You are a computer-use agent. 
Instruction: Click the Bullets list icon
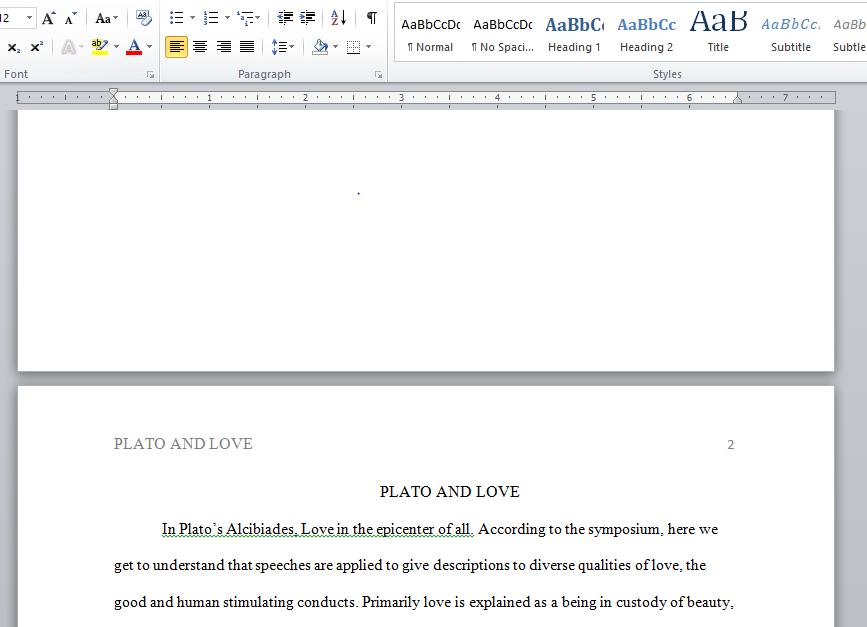177,18
